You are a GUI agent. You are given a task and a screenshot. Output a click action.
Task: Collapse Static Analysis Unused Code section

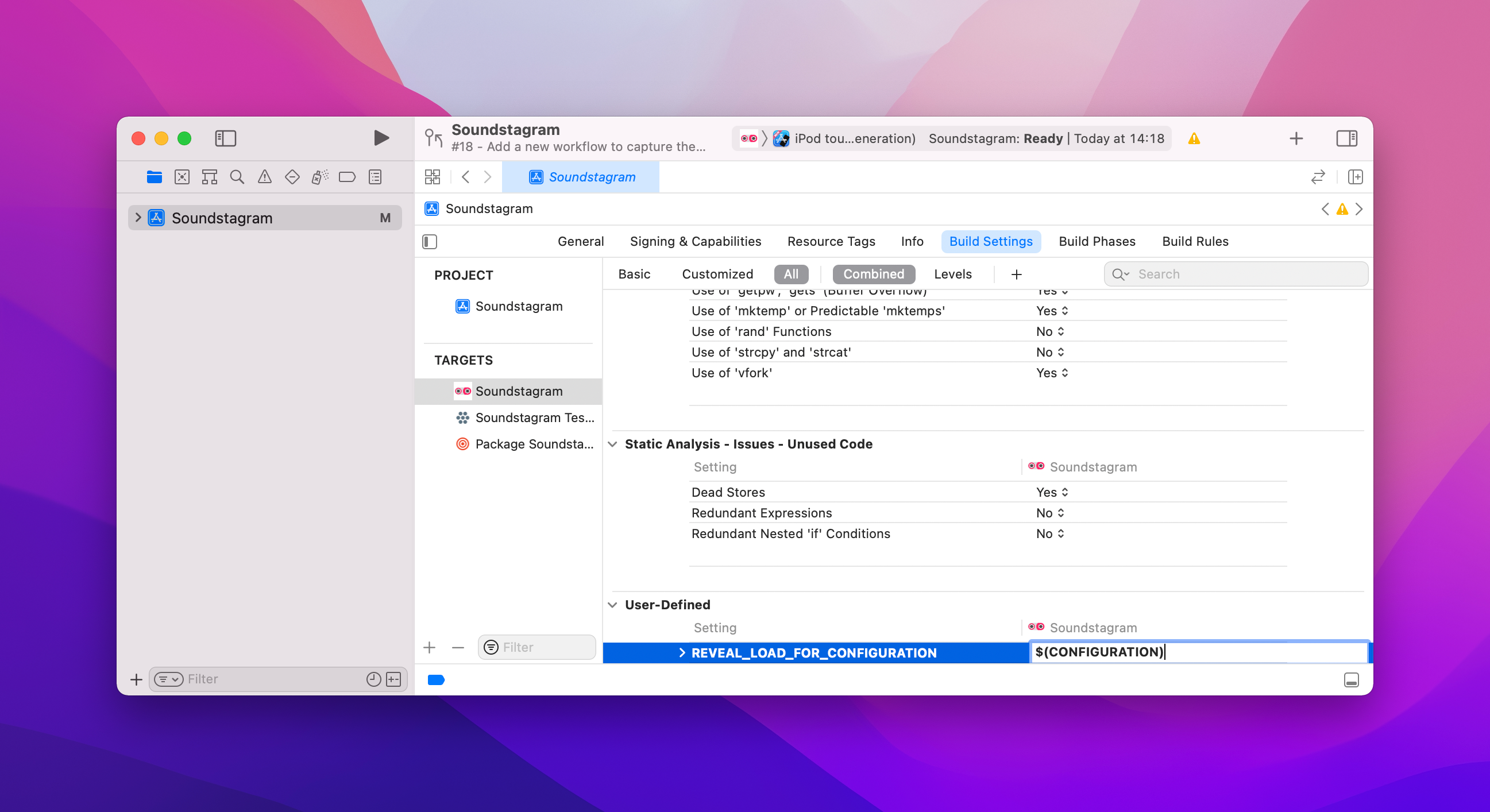[x=612, y=444]
